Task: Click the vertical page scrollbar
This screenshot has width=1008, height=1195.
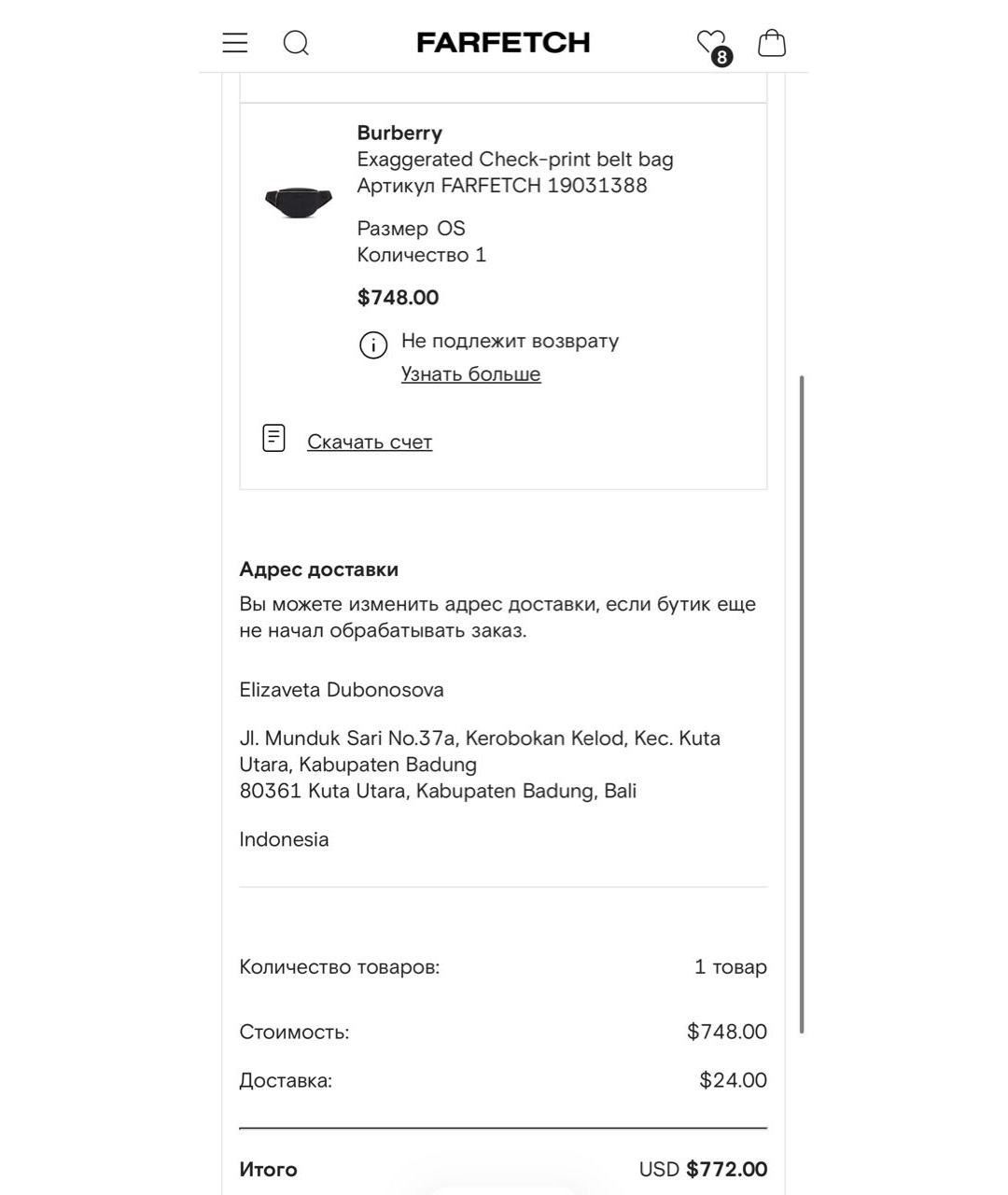Action: pos(802,704)
